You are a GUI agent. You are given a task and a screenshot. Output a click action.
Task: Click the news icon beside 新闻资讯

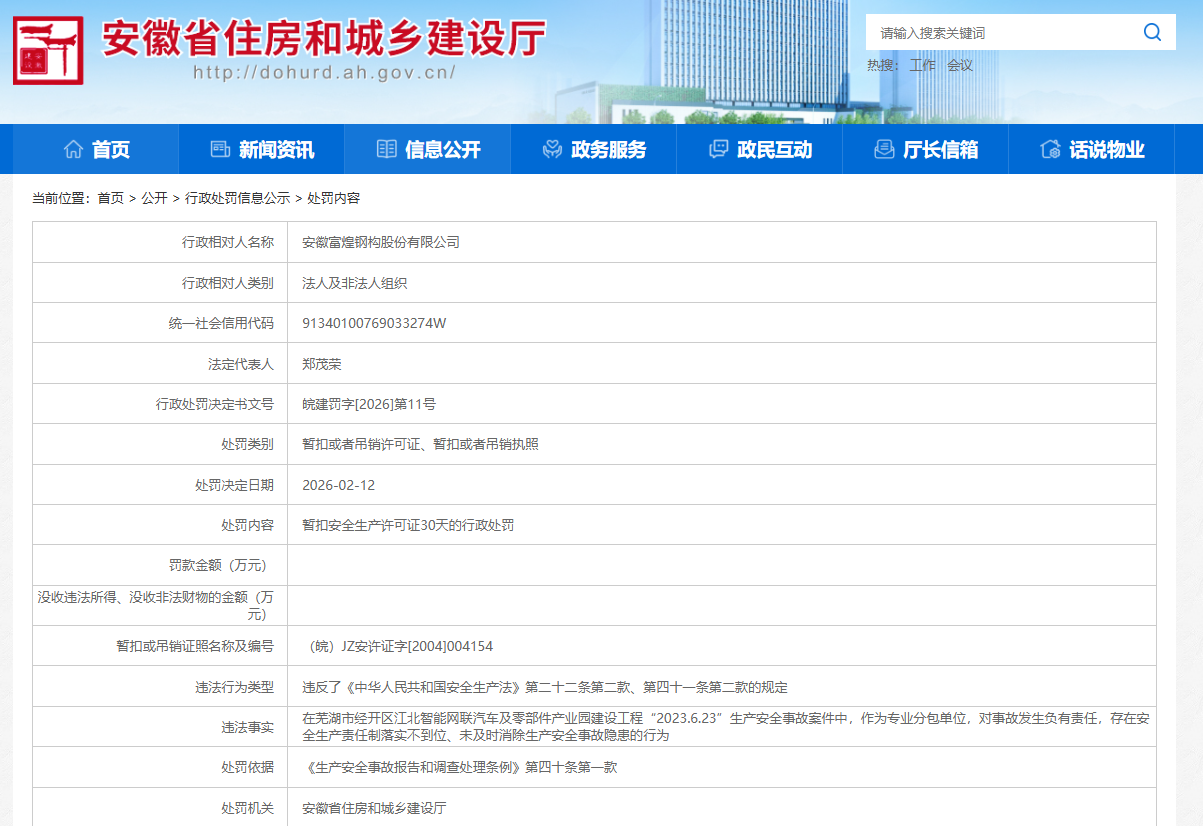pyautogui.click(x=220, y=150)
